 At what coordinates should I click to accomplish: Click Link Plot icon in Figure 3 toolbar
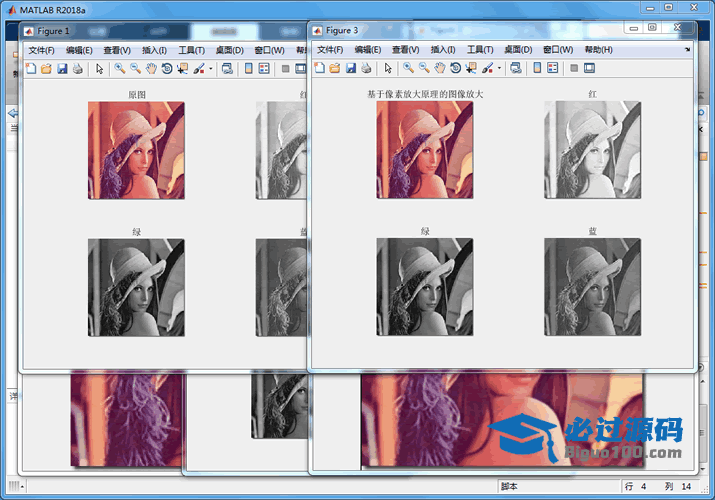coord(515,68)
